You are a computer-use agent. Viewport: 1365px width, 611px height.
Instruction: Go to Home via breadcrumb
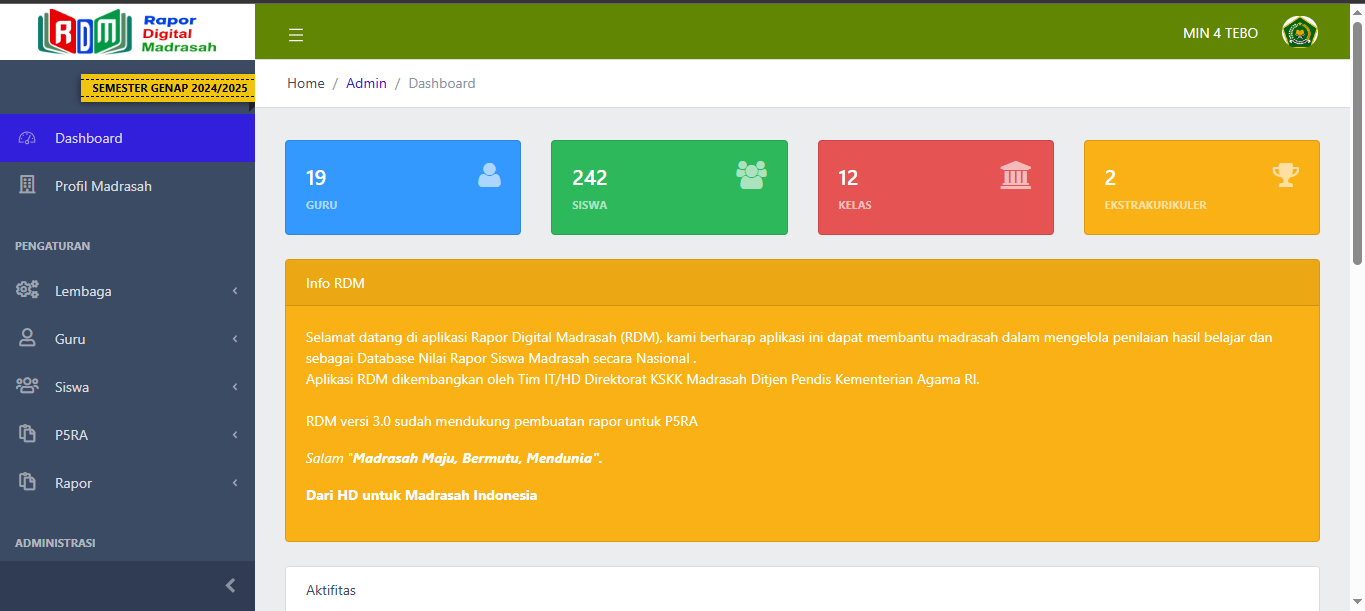tap(305, 83)
